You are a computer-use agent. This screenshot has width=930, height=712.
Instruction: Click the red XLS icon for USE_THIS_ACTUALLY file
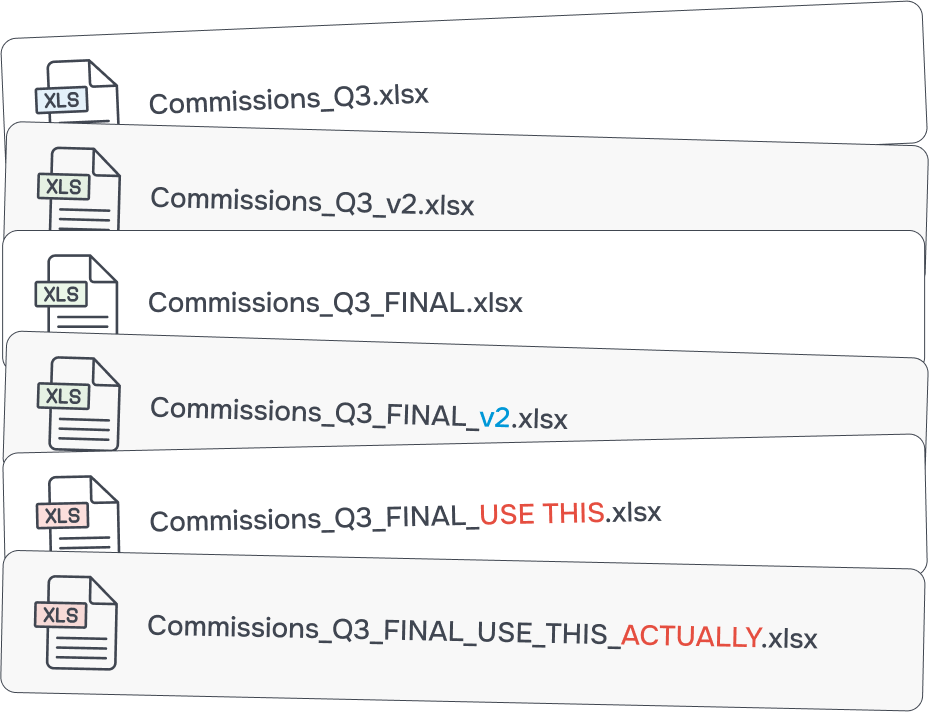coord(75,623)
